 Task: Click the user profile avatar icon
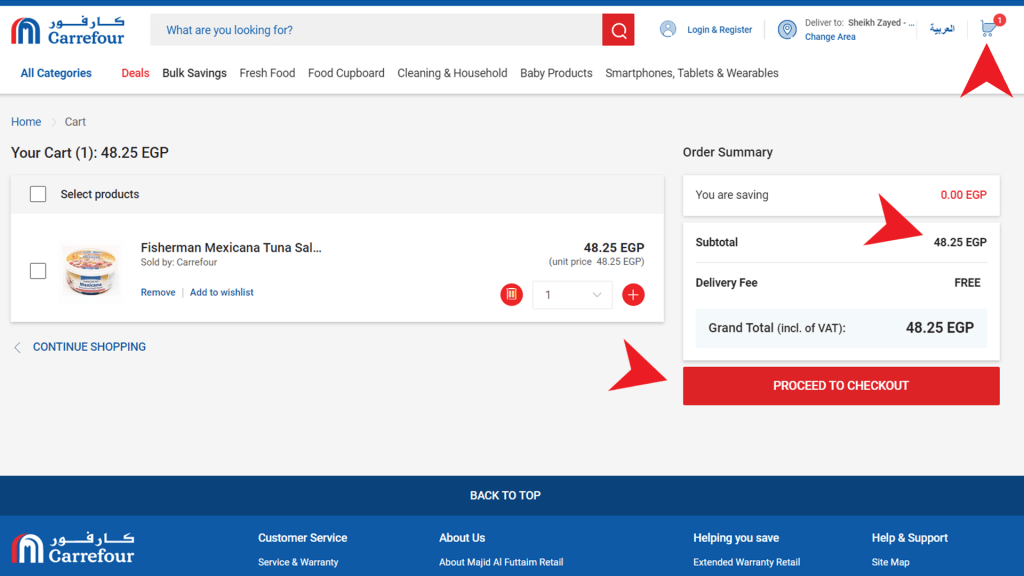coord(667,29)
